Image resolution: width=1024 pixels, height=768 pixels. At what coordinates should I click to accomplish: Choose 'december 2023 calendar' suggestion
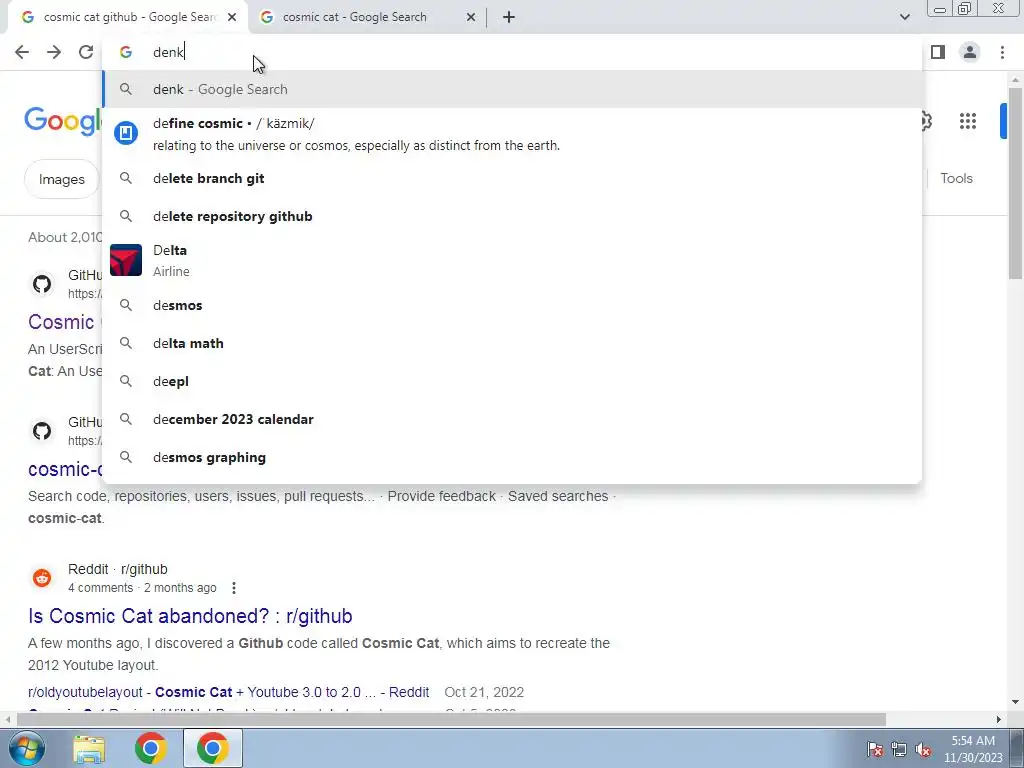pos(512,419)
